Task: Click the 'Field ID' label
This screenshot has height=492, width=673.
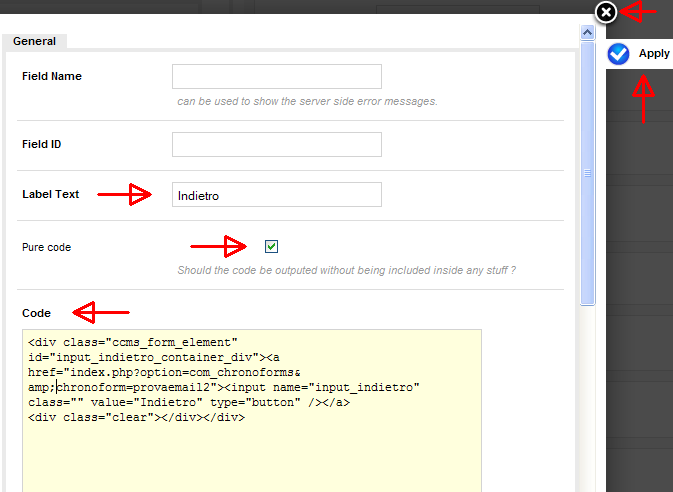Action: [42, 144]
